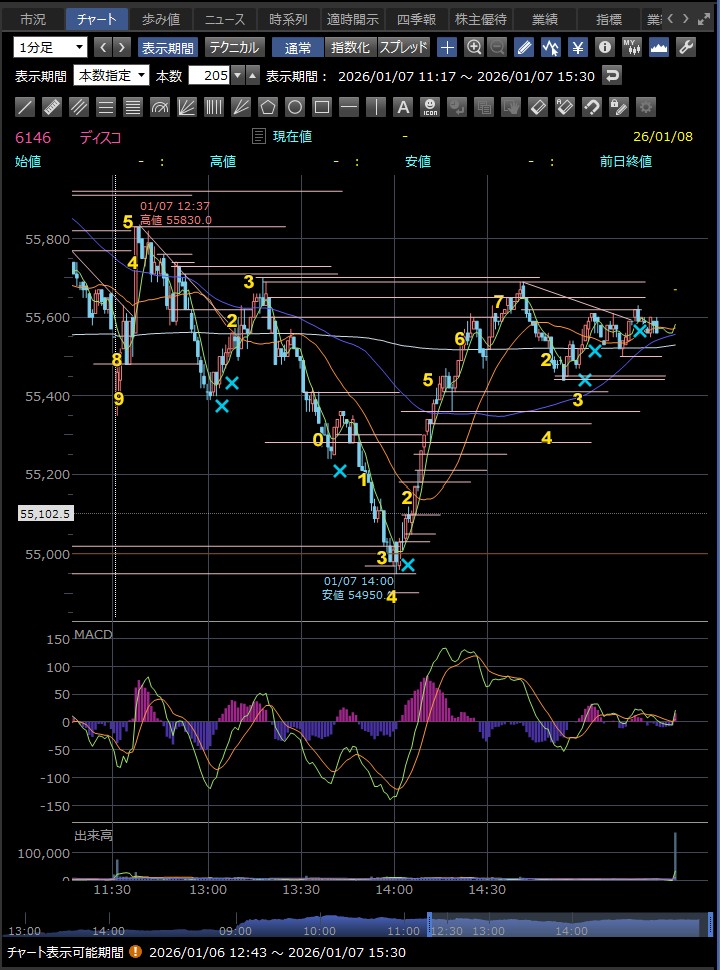Click the 表示期間 button
The width and height of the screenshot is (720, 970).
click(x=167, y=47)
